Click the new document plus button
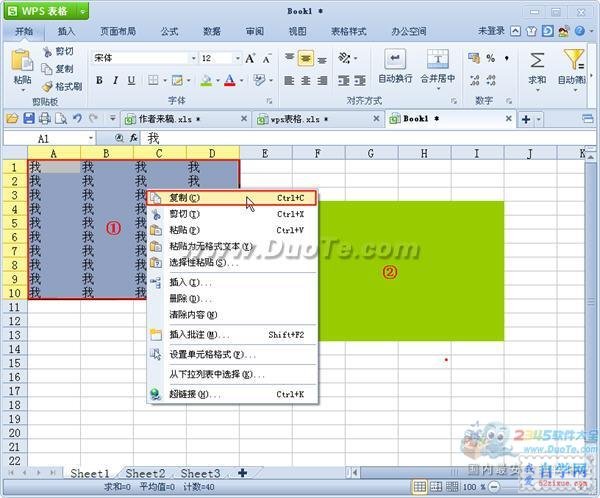The image size is (600, 498). click(526, 119)
